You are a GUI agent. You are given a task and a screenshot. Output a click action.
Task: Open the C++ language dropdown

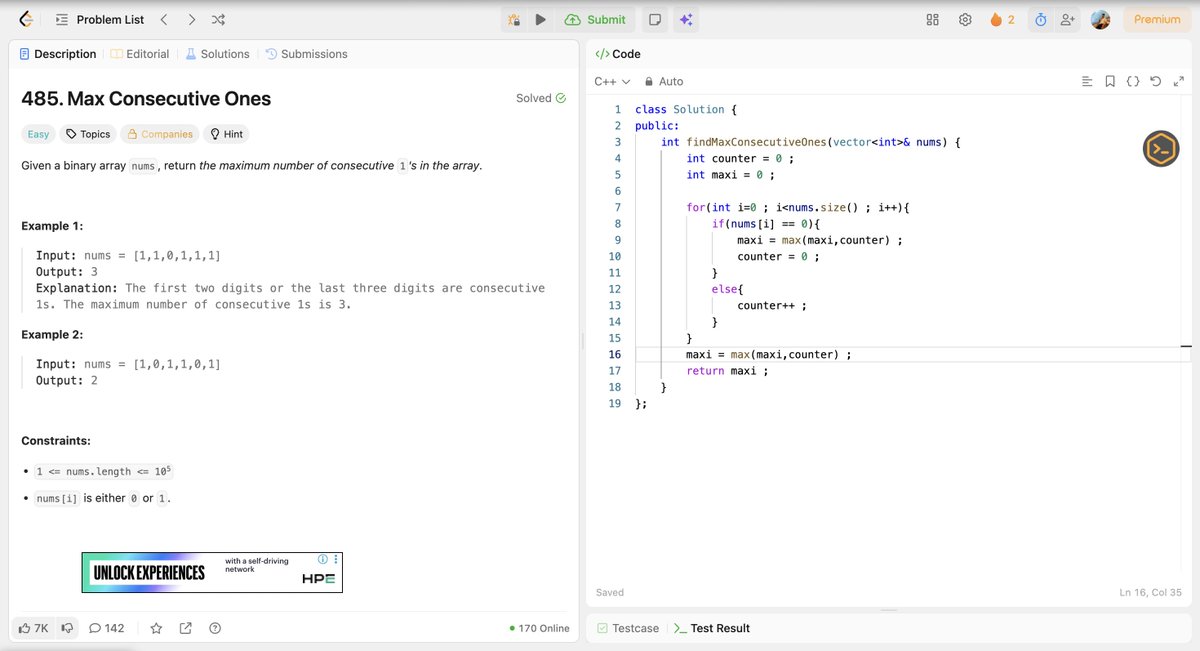coord(612,81)
